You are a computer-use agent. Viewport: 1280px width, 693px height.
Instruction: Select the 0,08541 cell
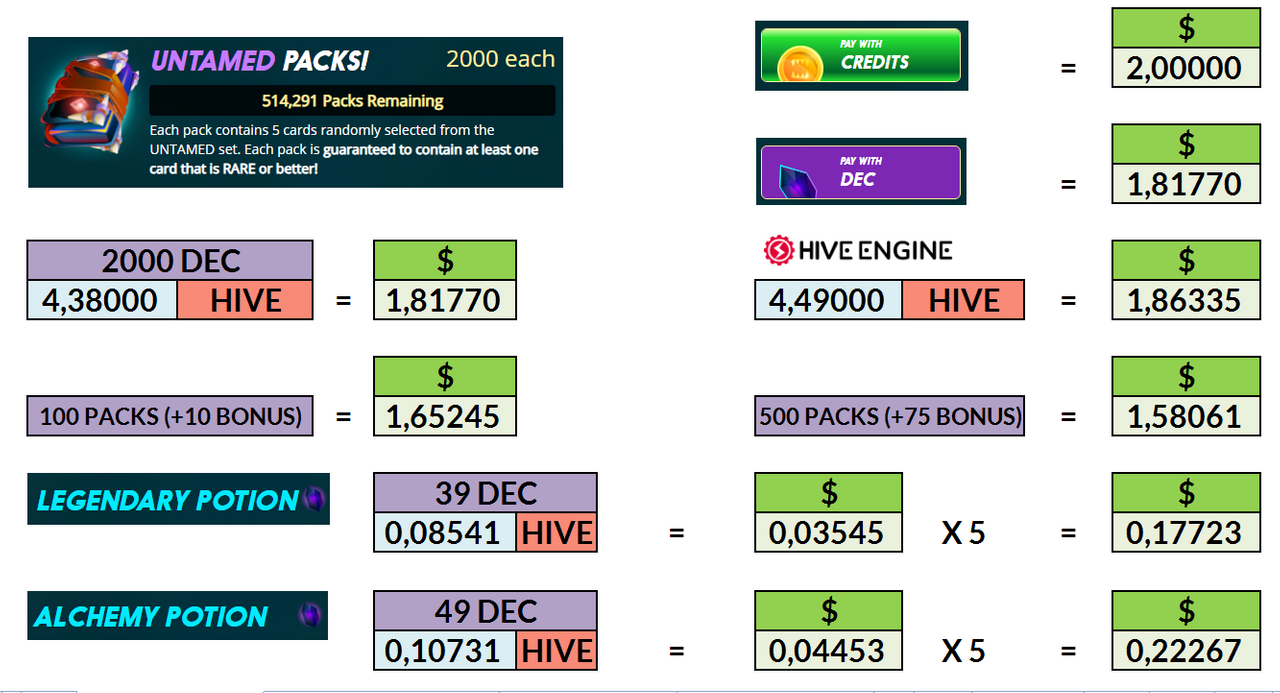(445, 532)
